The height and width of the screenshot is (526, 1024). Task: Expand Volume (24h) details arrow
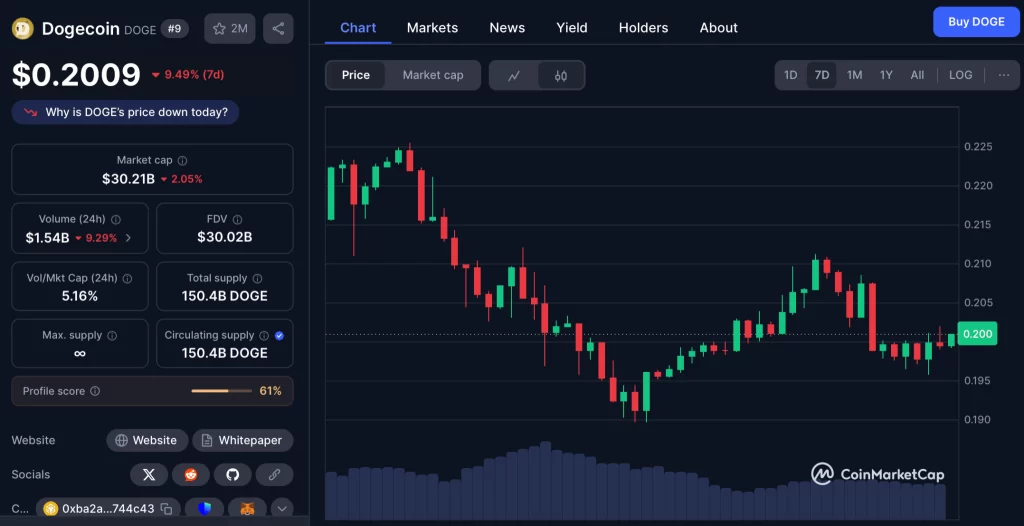pyautogui.click(x=128, y=238)
